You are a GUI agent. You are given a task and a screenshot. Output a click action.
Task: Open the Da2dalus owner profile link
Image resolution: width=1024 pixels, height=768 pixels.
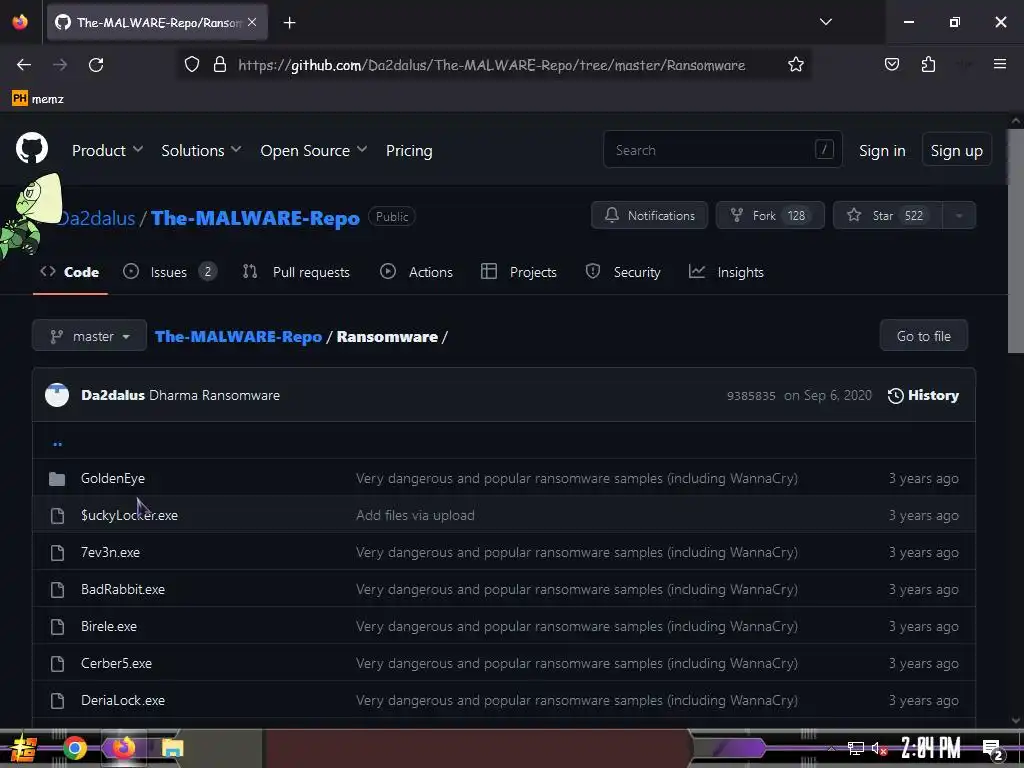(x=97, y=218)
